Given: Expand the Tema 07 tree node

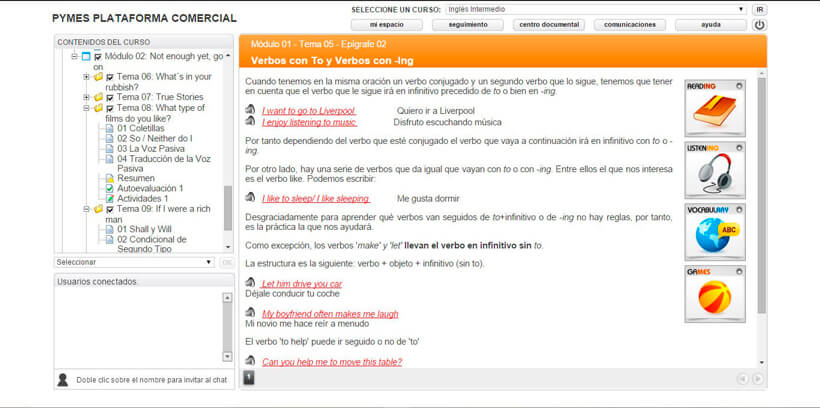Looking at the screenshot, I should (86, 97).
